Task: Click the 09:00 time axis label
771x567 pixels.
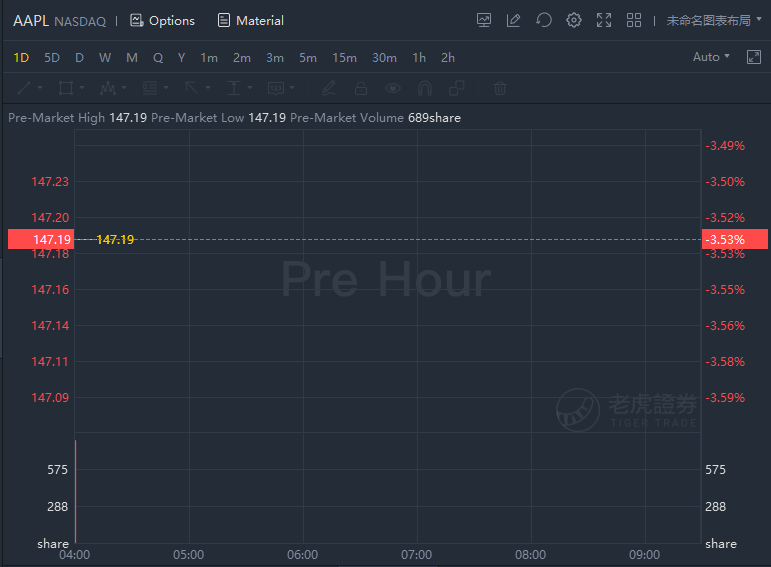Action: pyautogui.click(x=645, y=555)
